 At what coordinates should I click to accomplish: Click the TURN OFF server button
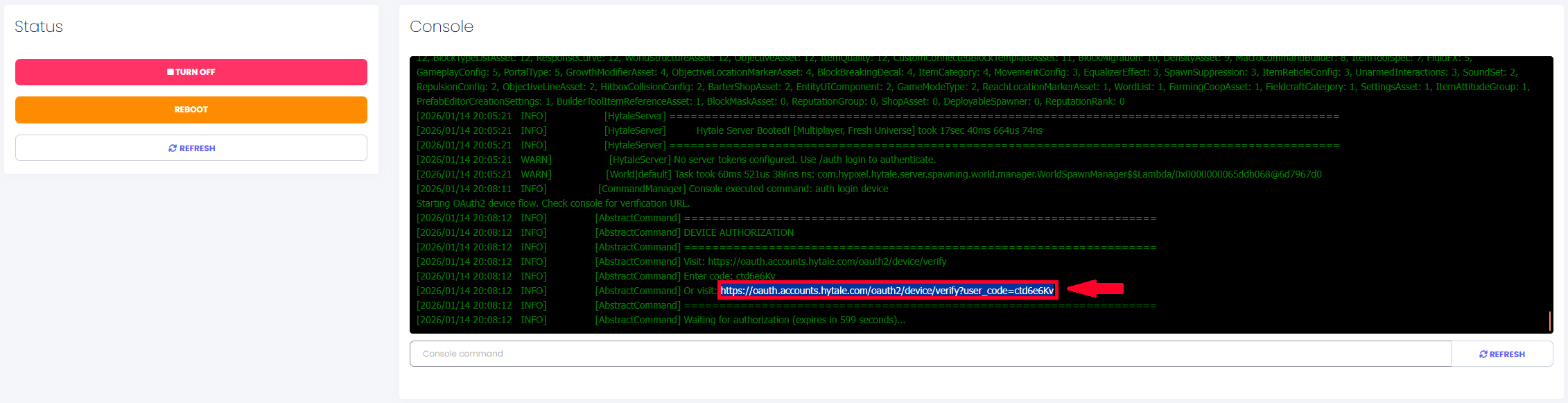(191, 72)
